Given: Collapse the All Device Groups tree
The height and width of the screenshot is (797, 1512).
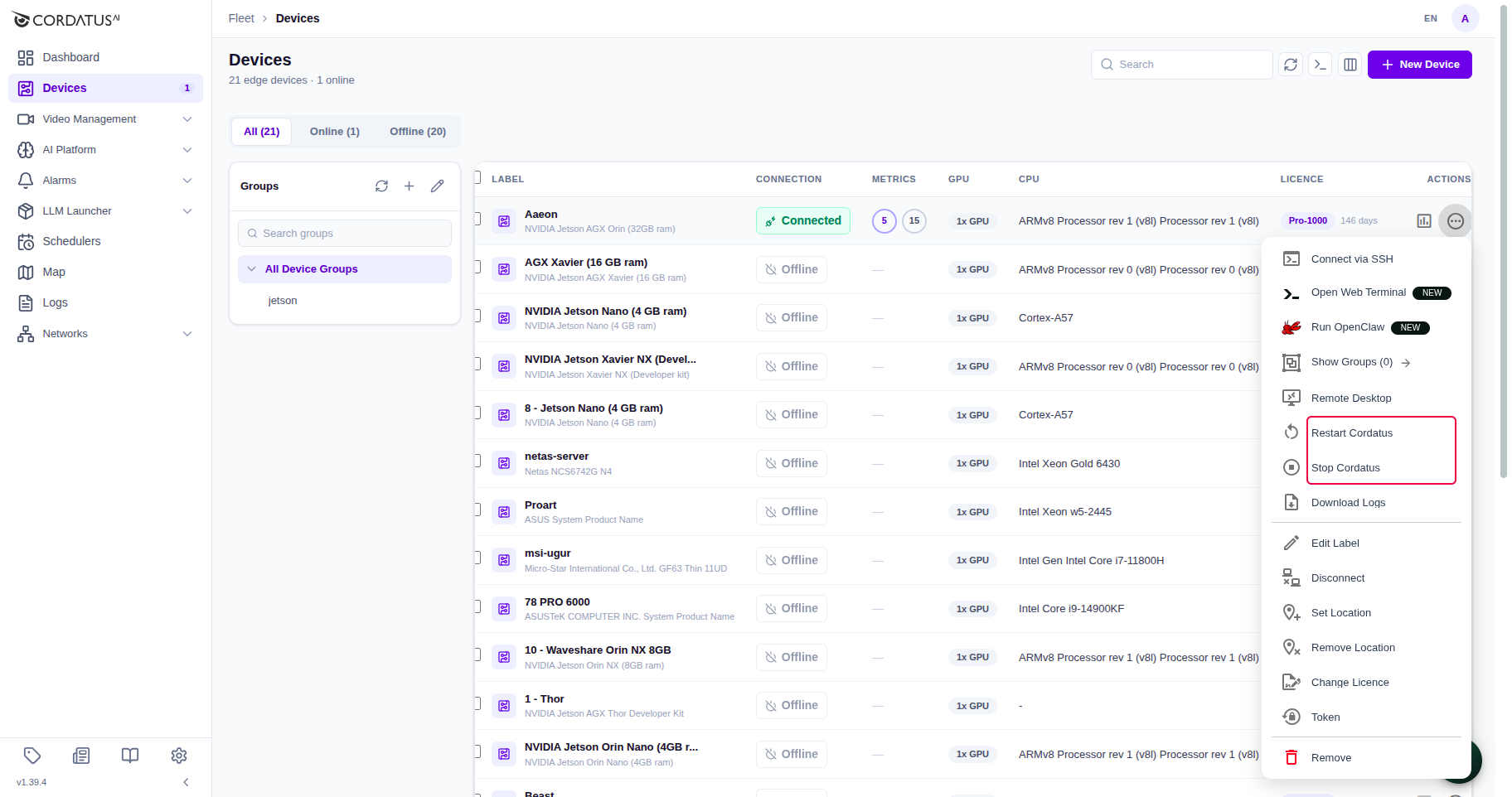Looking at the screenshot, I should tap(252, 269).
